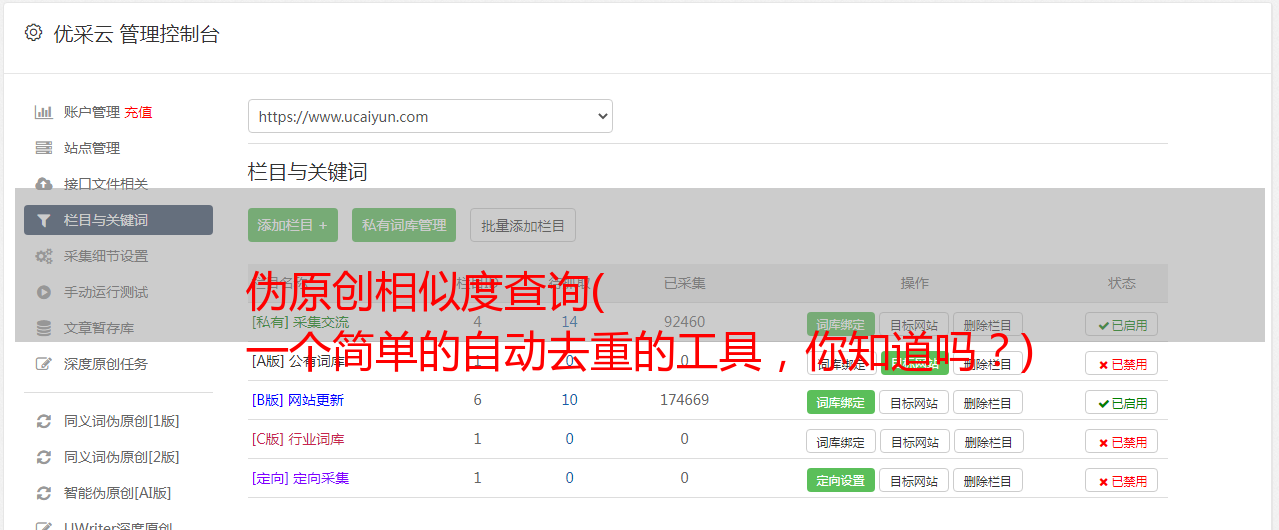Click the collected count 92460
The height and width of the screenshot is (530, 1279).
pyautogui.click(x=684, y=322)
